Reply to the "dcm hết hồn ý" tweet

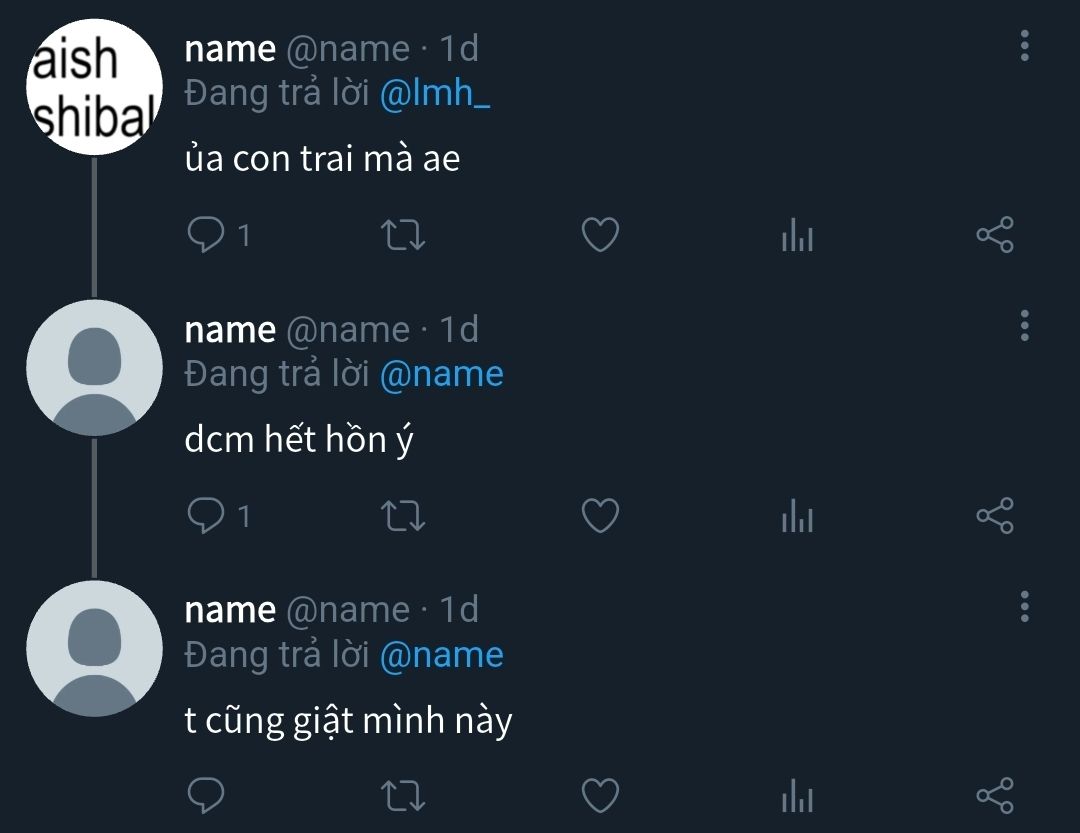[206, 515]
